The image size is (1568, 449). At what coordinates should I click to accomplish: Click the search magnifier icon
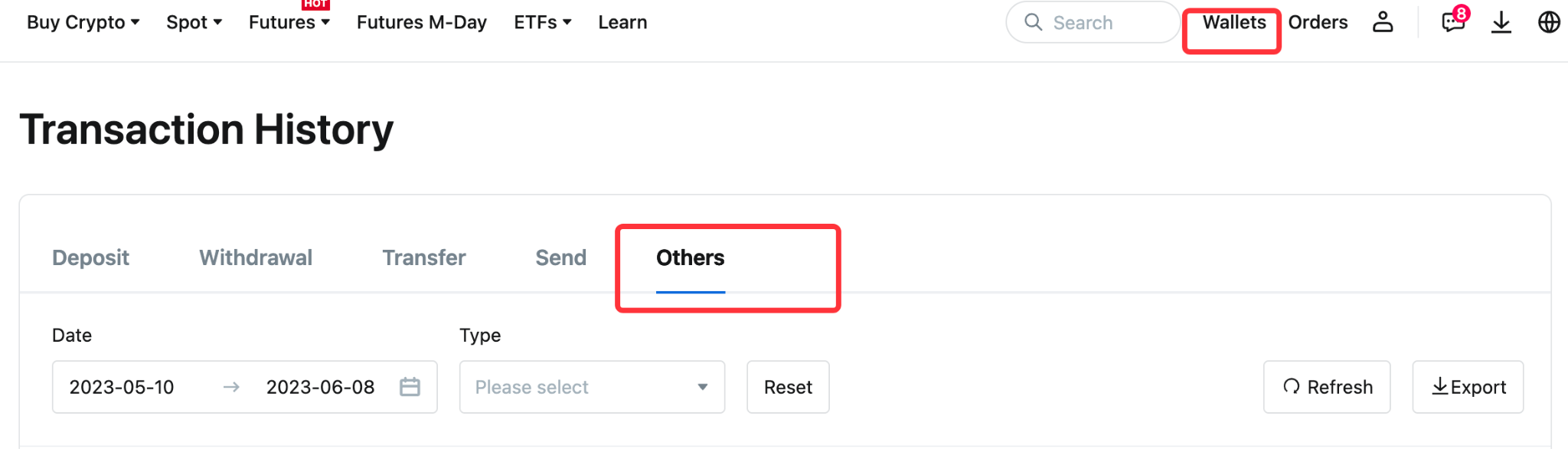click(1034, 22)
